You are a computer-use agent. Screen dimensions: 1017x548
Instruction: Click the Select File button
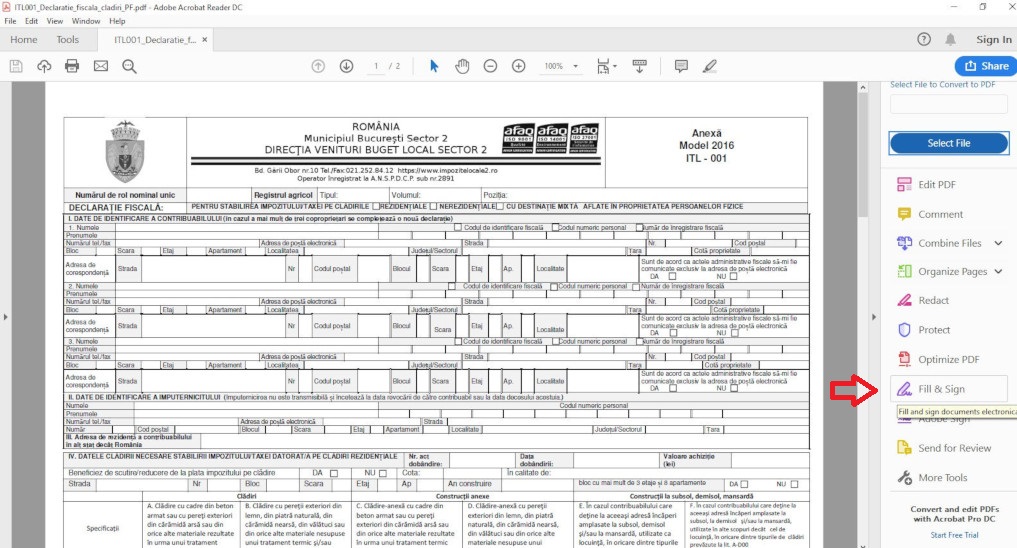click(x=949, y=143)
